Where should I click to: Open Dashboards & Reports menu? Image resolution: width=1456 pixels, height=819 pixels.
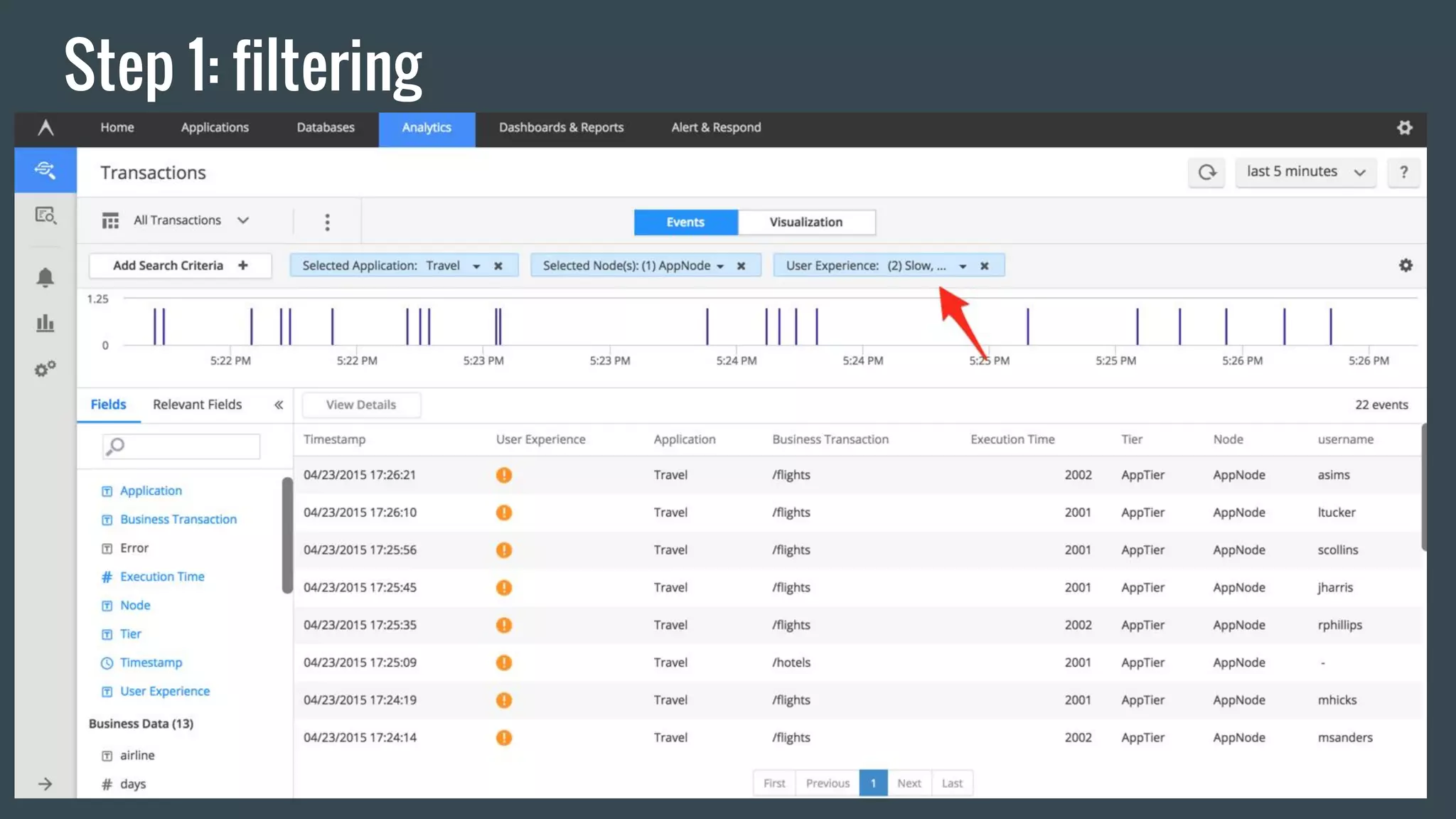(x=561, y=127)
